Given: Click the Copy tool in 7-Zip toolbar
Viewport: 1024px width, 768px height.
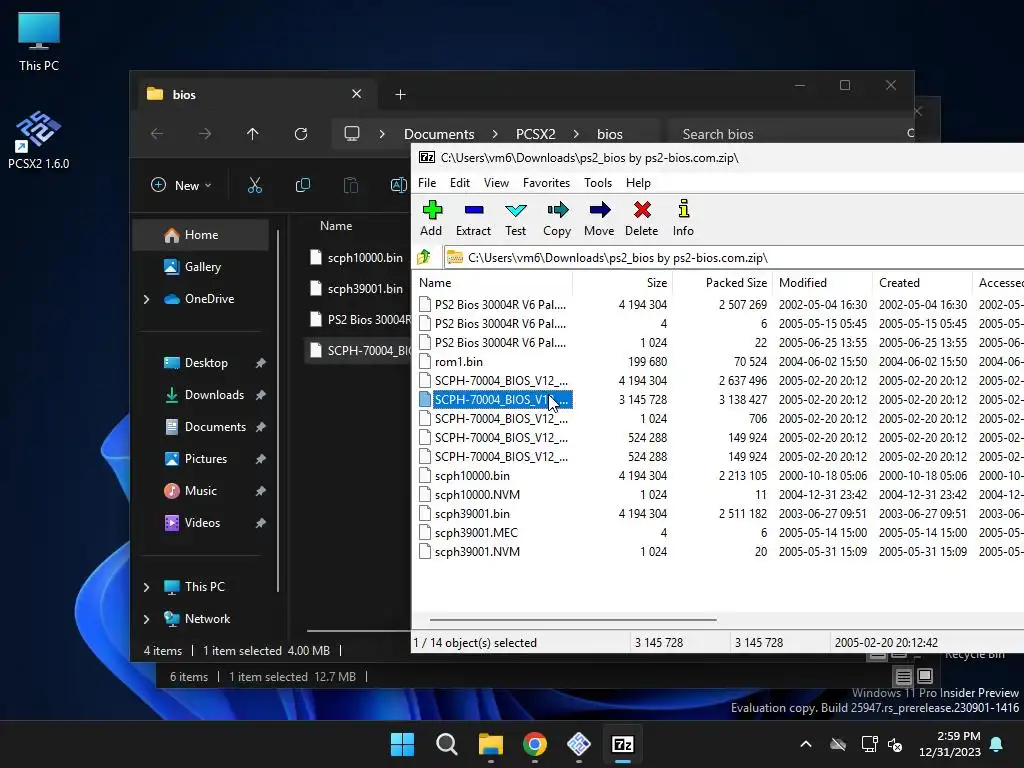Looking at the screenshot, I should 557,218.
